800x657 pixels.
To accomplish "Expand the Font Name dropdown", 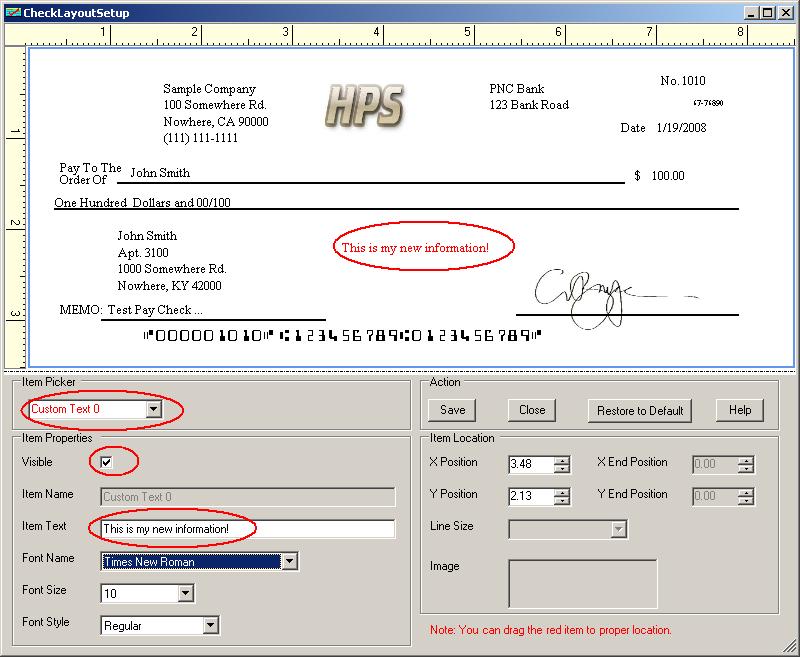I will click(x=289, y=562).
